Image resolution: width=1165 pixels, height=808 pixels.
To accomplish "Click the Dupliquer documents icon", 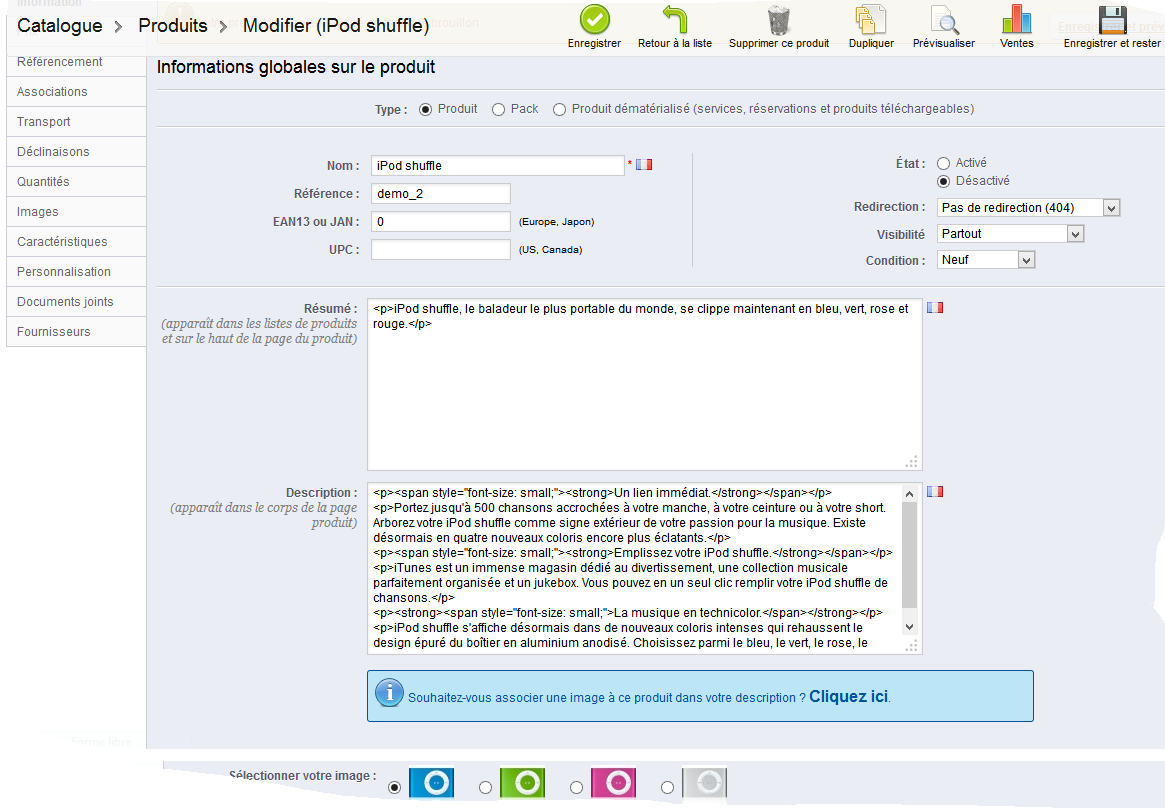I will pos(871,20).
